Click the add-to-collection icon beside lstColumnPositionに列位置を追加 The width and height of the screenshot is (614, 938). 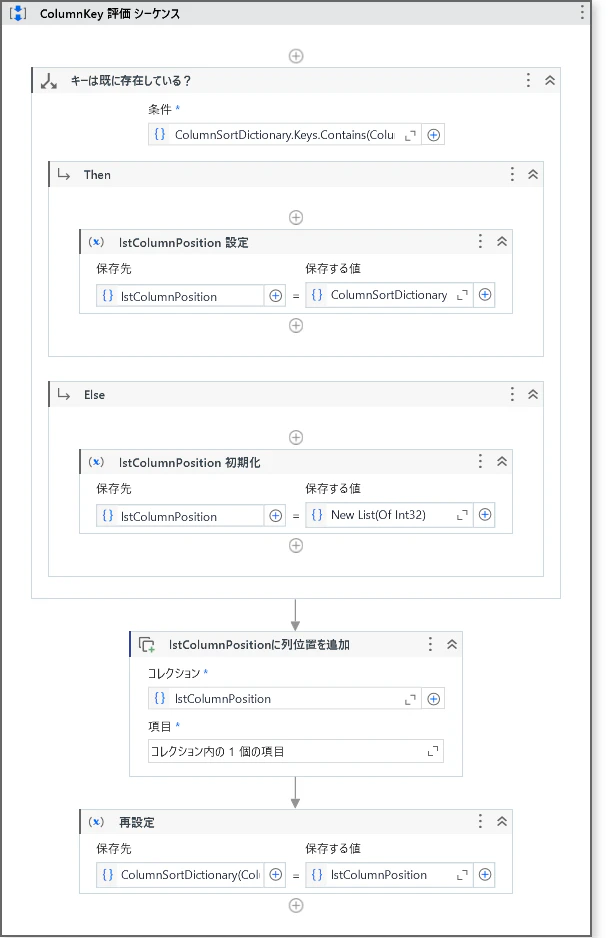tap(147, 645)
